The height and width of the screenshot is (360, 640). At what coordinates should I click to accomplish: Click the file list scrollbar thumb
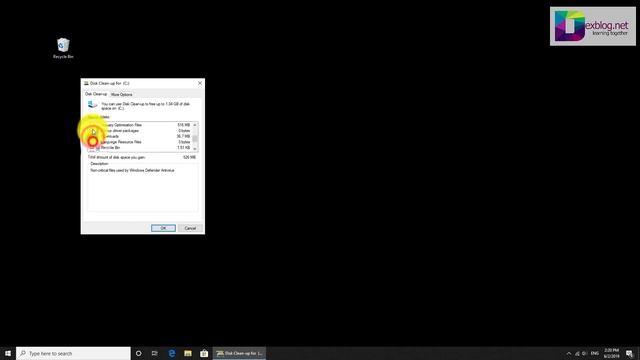click(195, 138)
